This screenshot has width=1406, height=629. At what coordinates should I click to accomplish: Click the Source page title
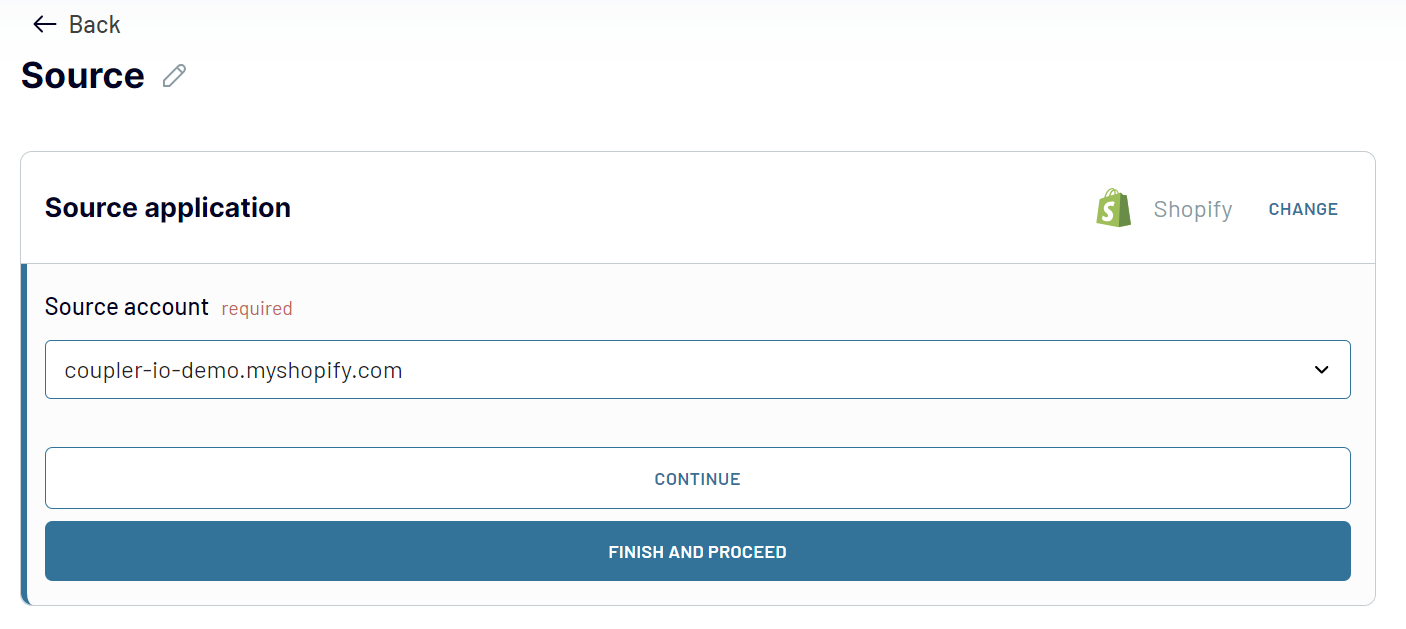(x=83, y=75)
